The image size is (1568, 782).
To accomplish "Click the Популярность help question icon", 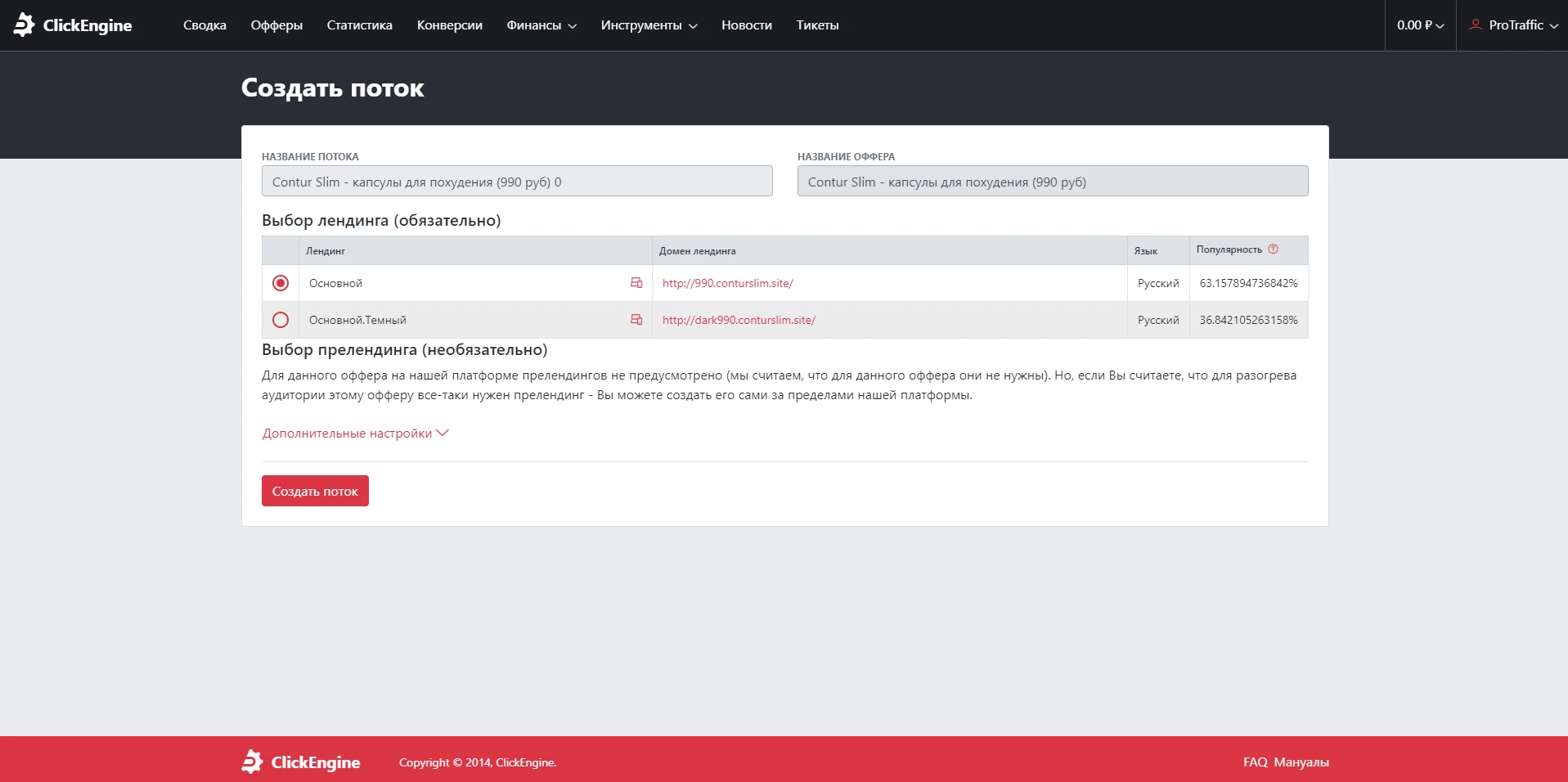I will [1273, 249].
